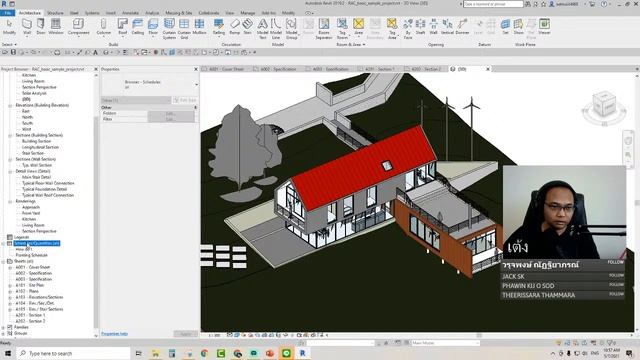The image size is (640, 360).
Task: Click the ViewCube in the 3D view
Action: point(604,104)
